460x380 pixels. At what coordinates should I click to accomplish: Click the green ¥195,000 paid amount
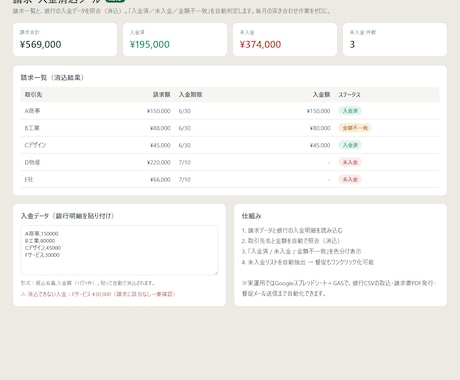(150, 44)
